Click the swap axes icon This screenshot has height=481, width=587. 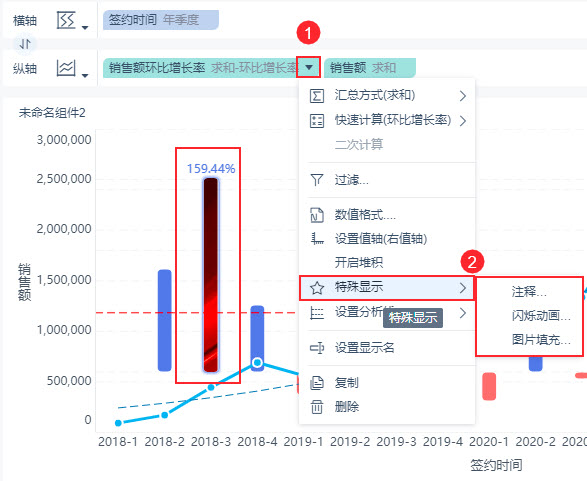click(25, 44)
